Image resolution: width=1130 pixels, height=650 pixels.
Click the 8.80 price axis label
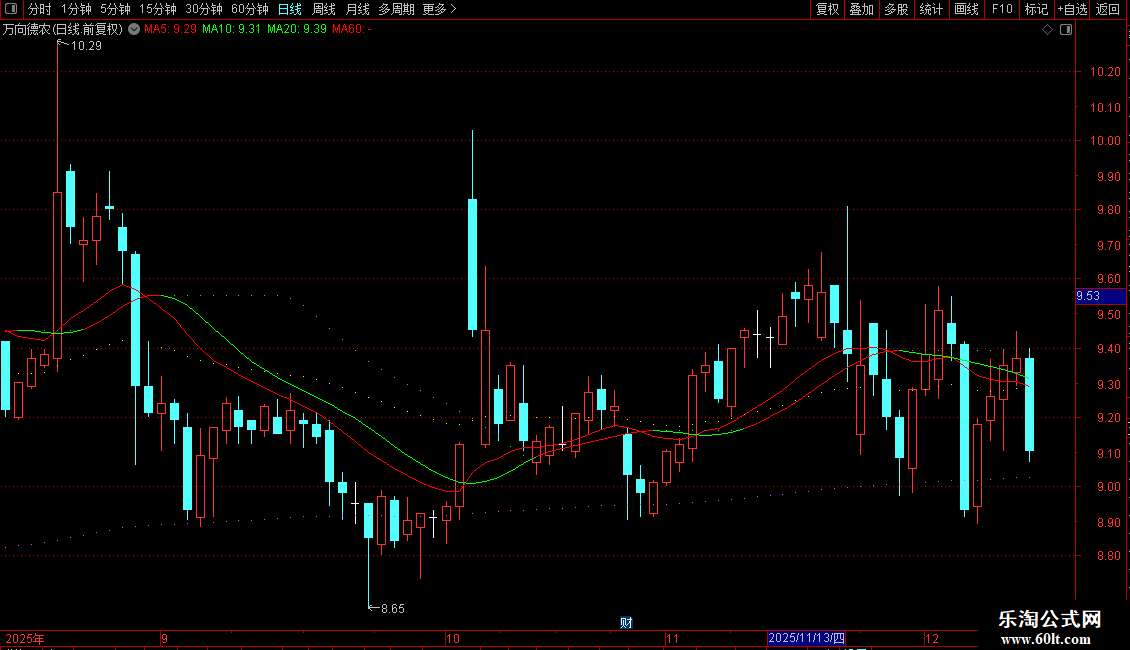1108,556
